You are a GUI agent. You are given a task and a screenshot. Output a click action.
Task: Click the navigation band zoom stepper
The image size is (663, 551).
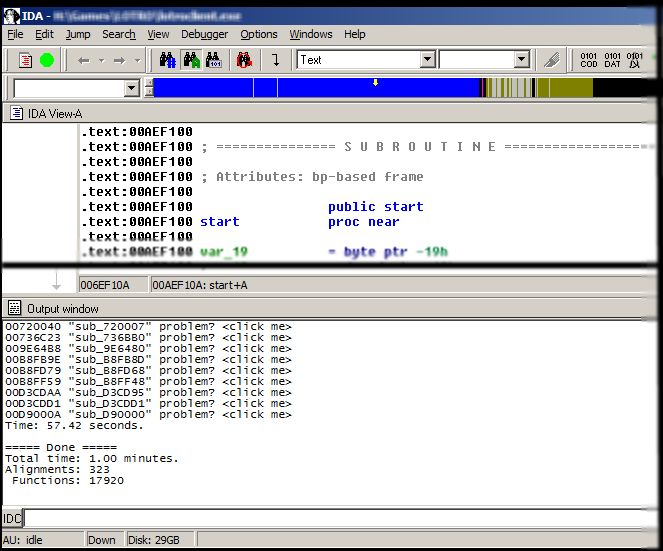tap(149, 87)
